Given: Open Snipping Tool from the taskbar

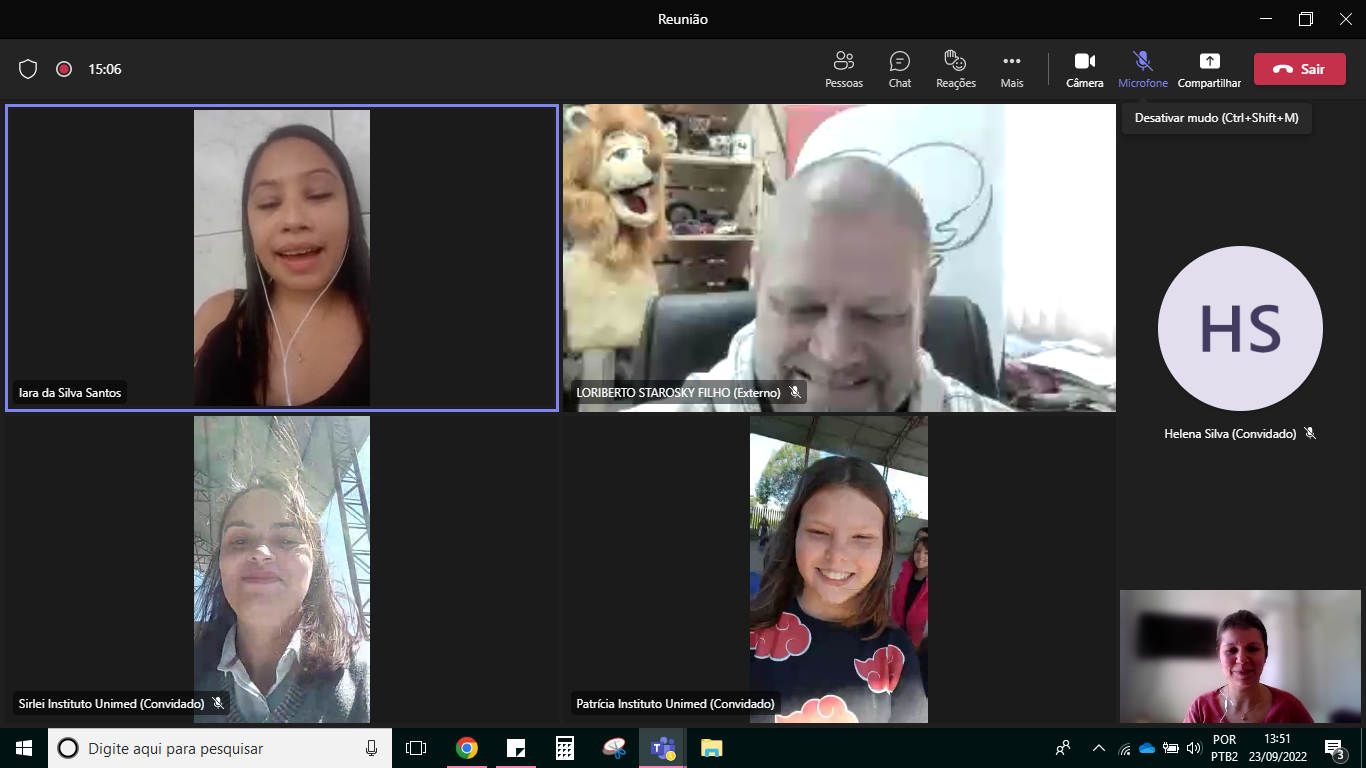Looking at the screenshot, I should pos(614,748).
